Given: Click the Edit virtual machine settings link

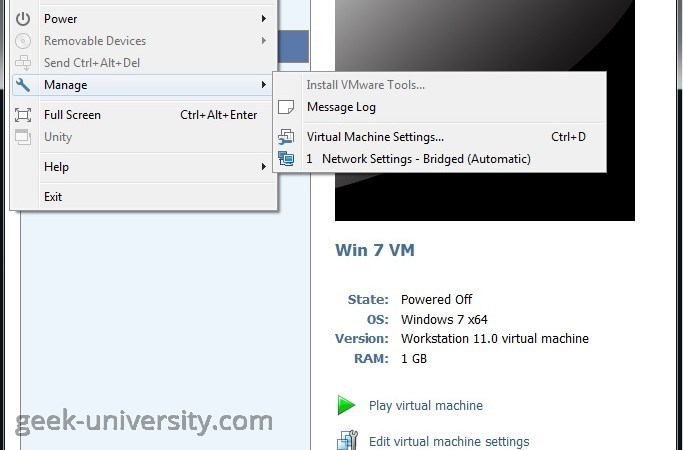Looking at the screenshot, I should [449, 441].
